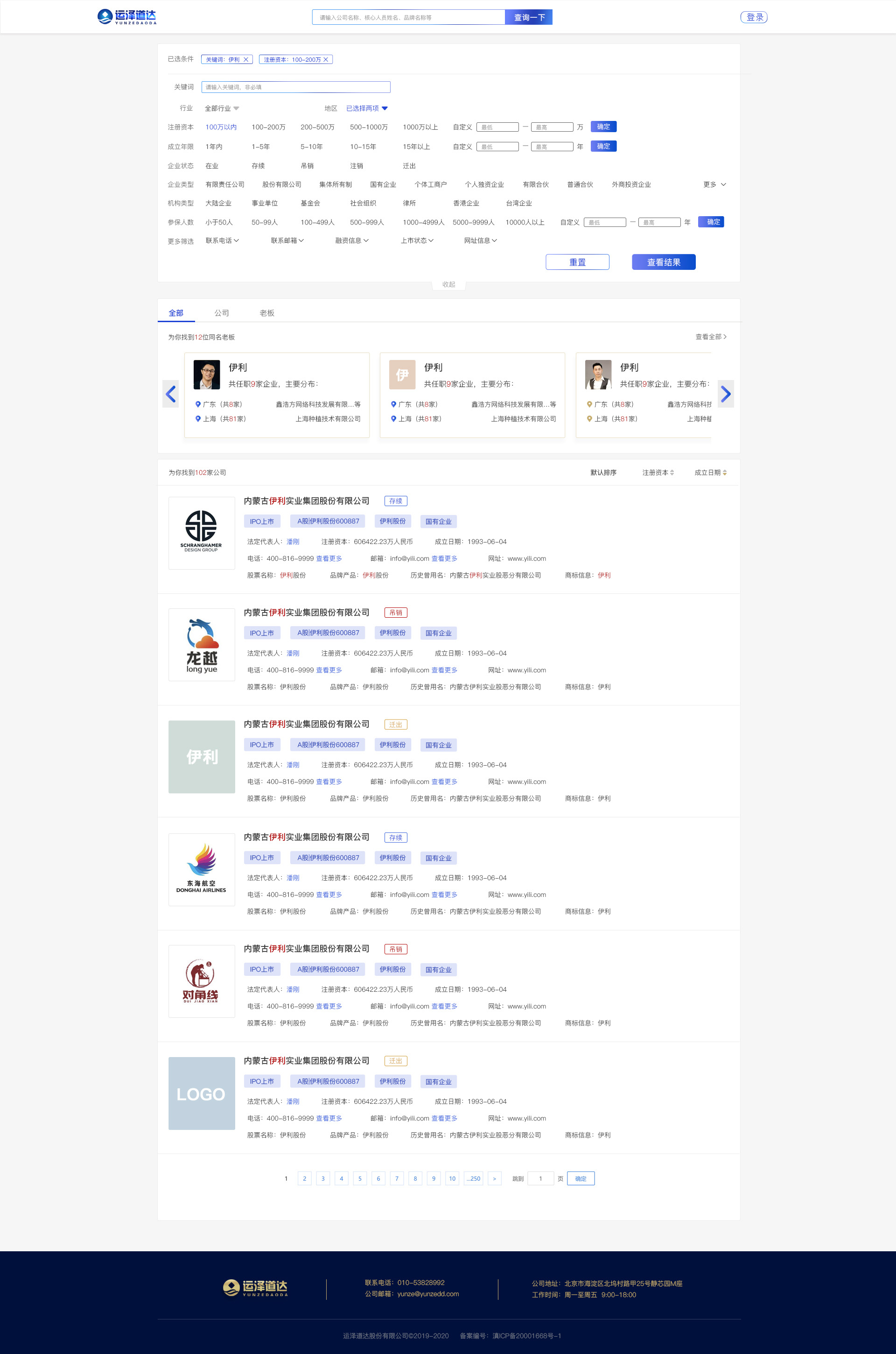Select 国有企业 enterprise type filter
Viewport: 896px width, 1354px height.
383,184
